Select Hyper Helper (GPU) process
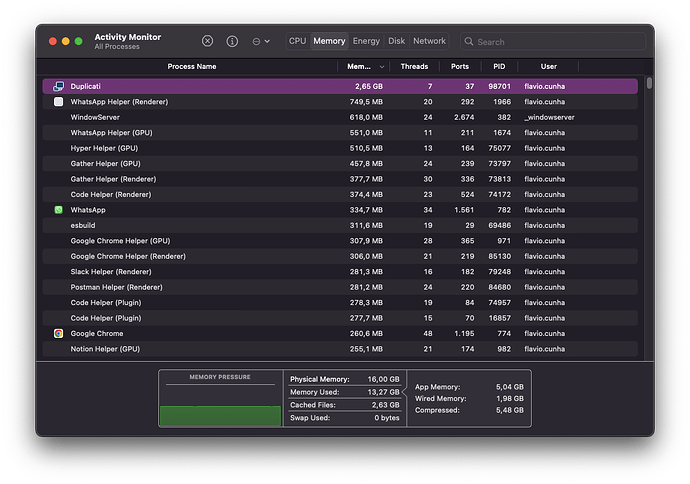Image resolution: width=690 pixels, height=484 pixels. 340,148
